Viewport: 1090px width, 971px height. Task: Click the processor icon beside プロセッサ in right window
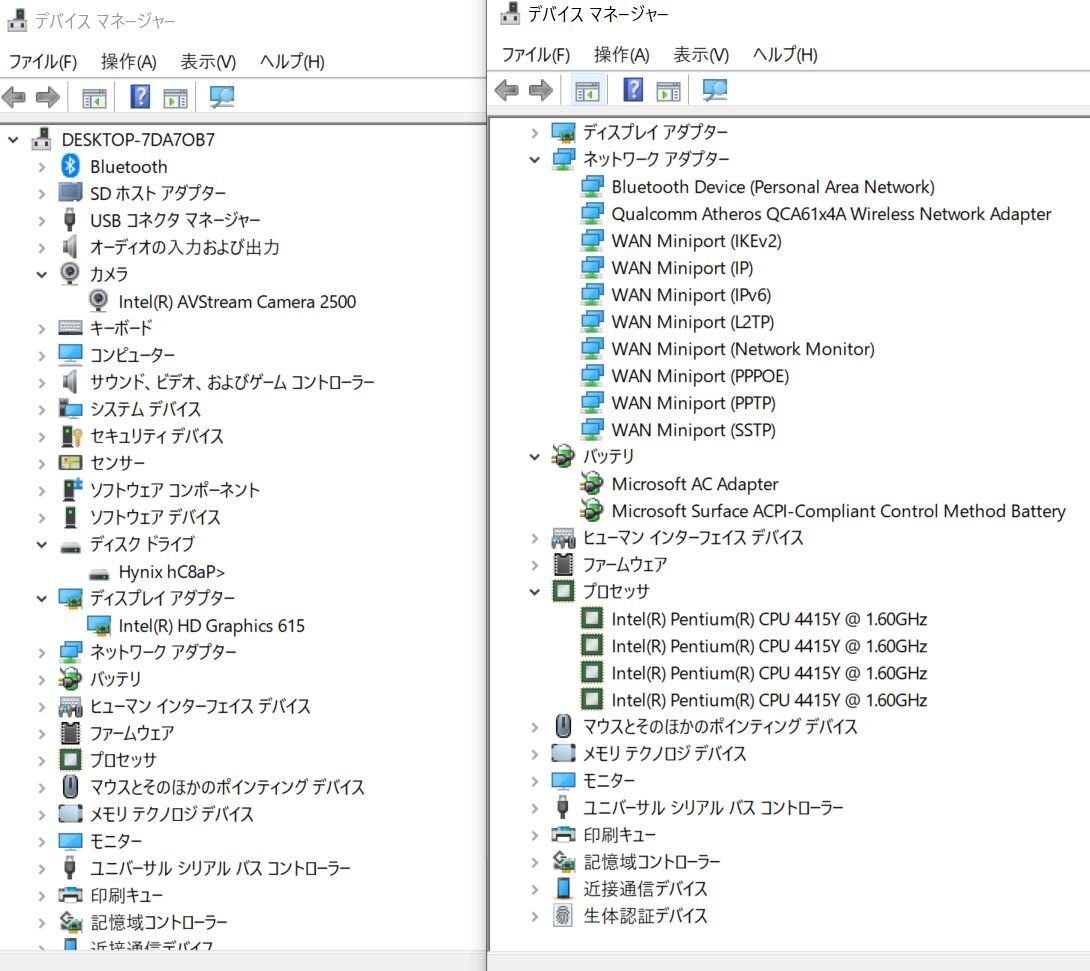pos(563,591)
